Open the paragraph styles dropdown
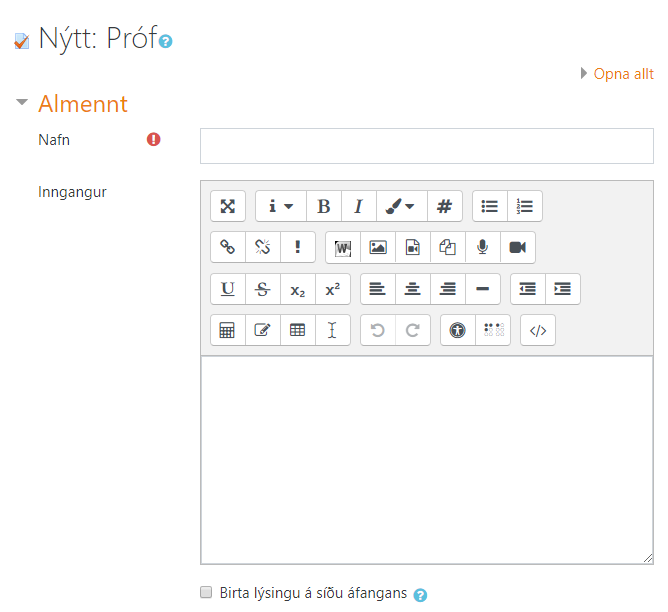The width and height of the screenshot is (668, 612). [x=280, y=206]
